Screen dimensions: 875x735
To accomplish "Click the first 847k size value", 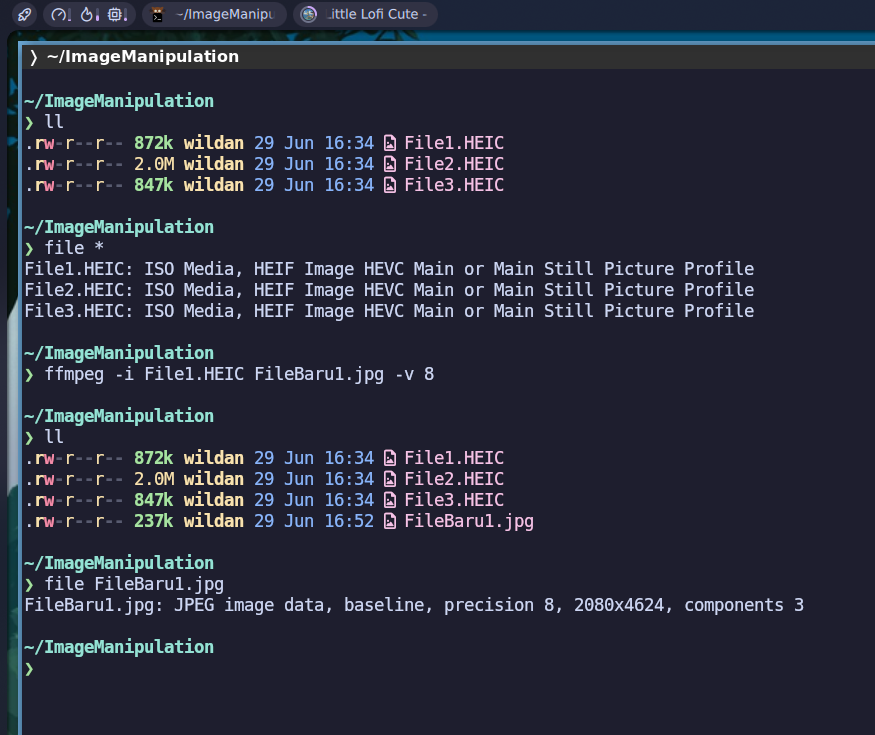I will tap(153, 185).
